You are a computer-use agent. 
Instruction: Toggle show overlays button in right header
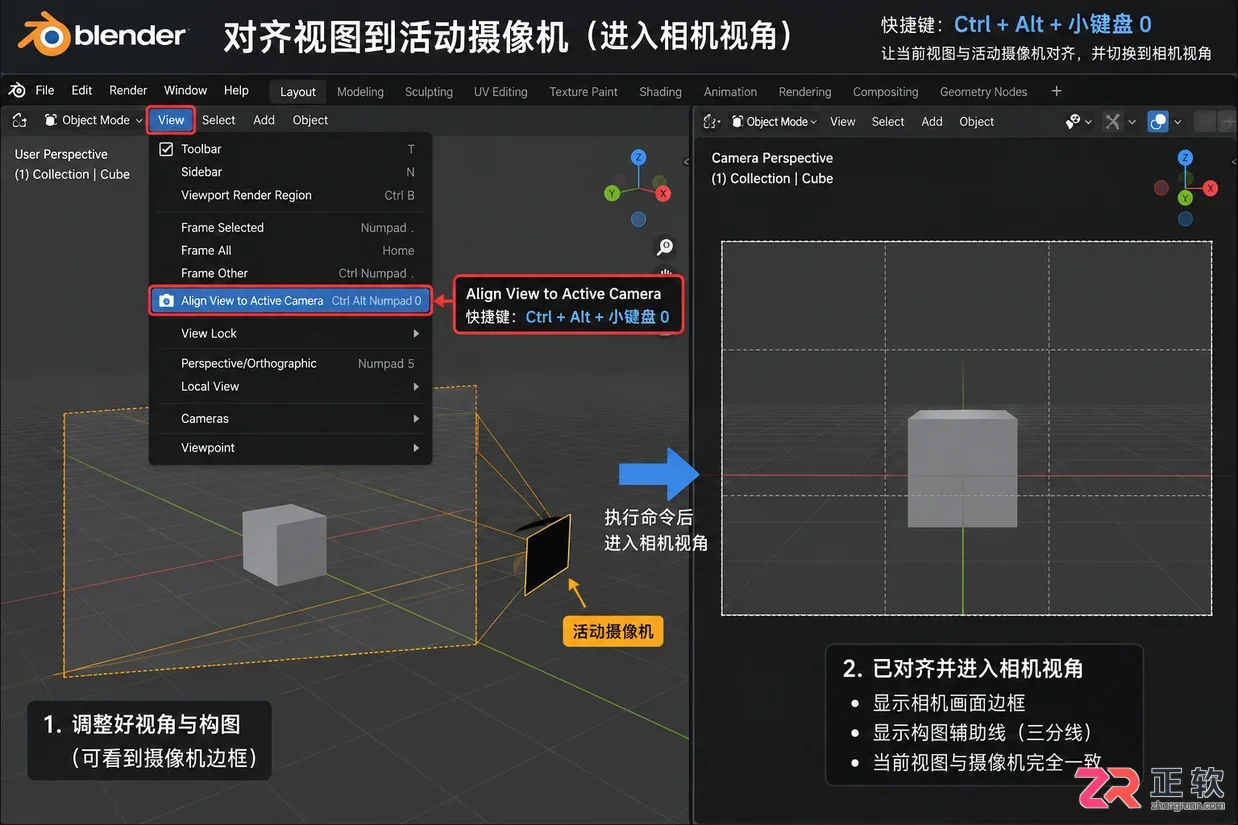[1158, 122]
